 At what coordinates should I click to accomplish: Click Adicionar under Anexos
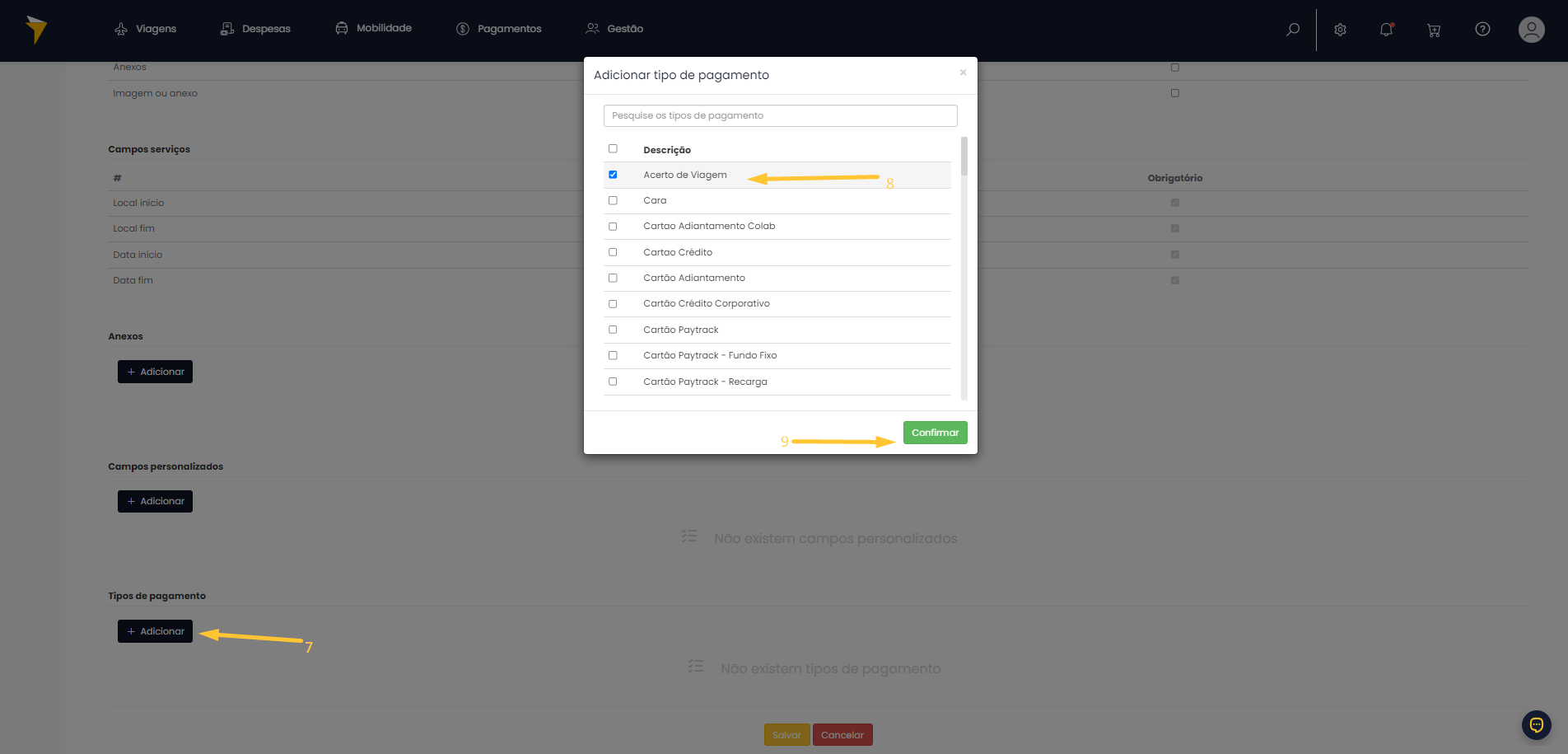coord(155,372)
